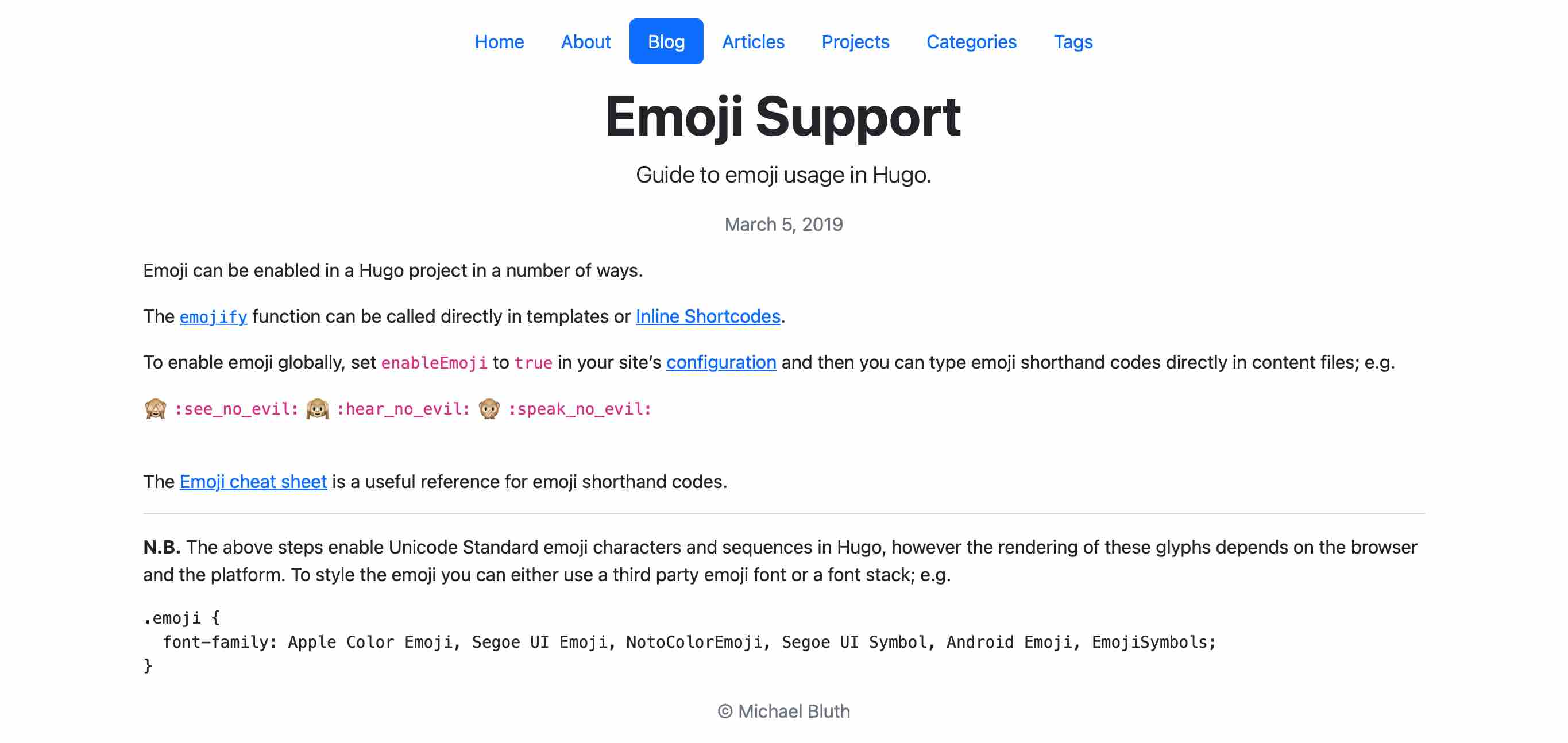1568x743 pixels.
Task: Follow the emojify function link
Action: 213,317
